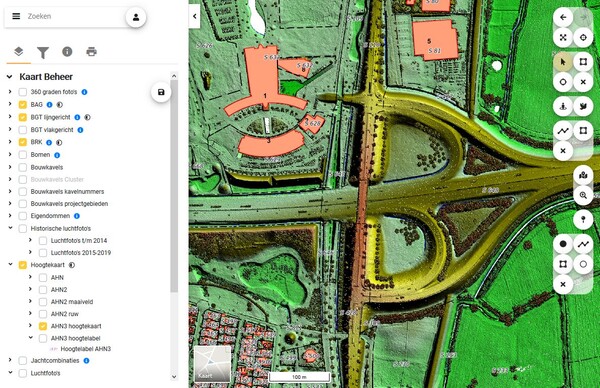The height and width of the screenshot is (388, 600).
Task: Click layer list scrollbar up arrow
Action: 174,76
